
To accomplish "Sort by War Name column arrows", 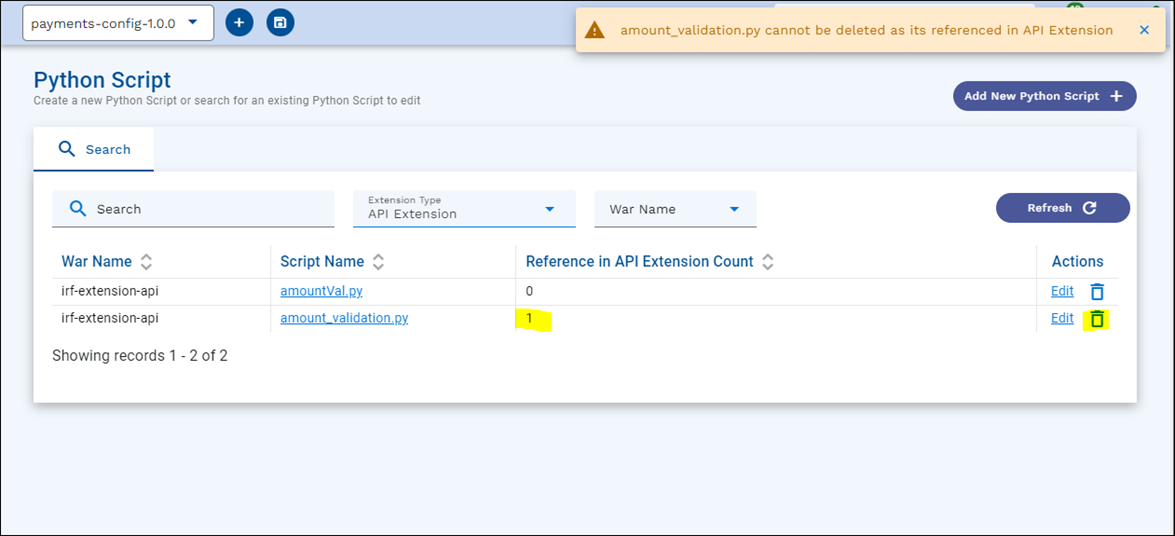I will pos(146,262).
